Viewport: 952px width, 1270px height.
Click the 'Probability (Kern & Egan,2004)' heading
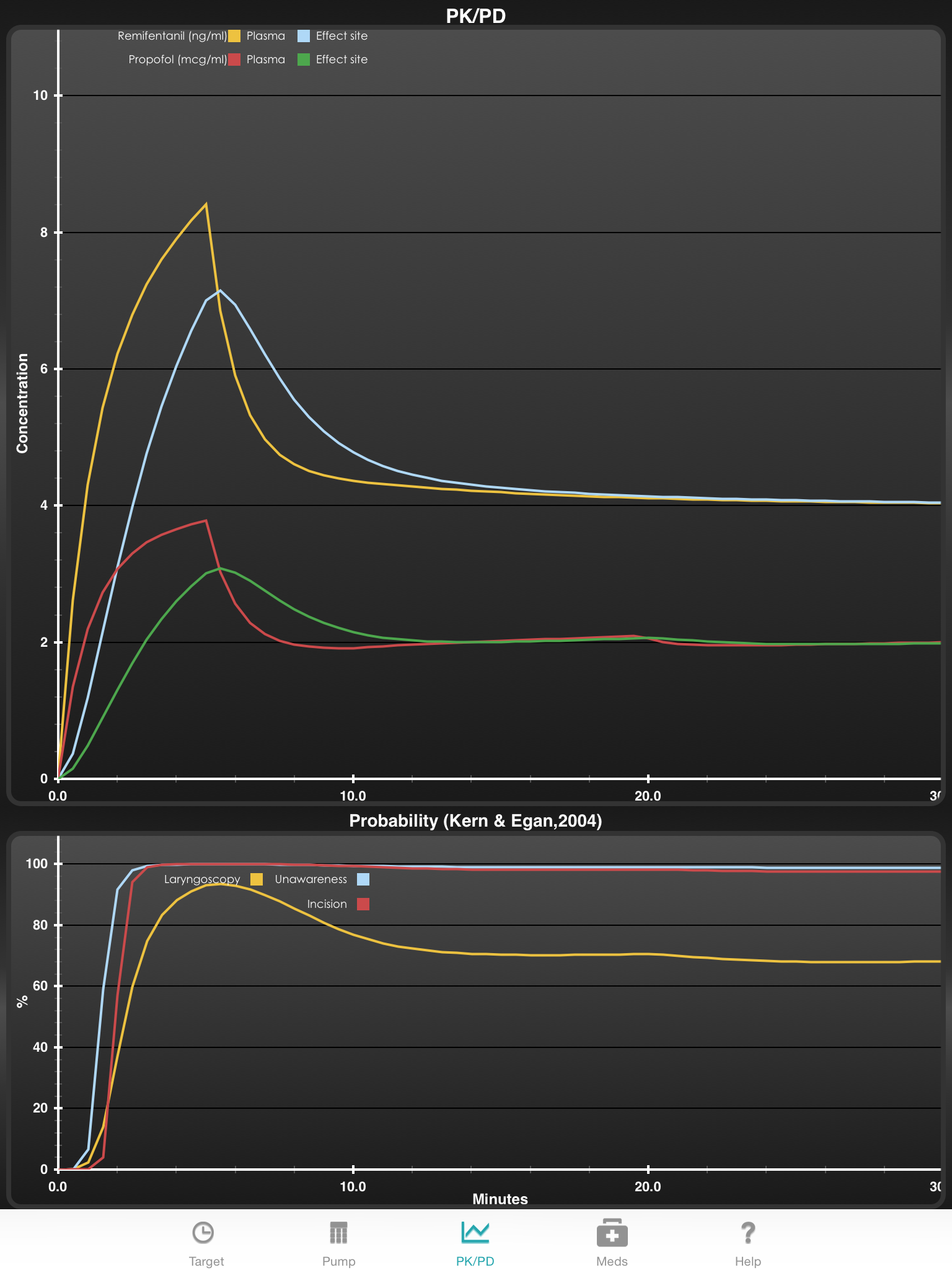[x=475, y=821]
